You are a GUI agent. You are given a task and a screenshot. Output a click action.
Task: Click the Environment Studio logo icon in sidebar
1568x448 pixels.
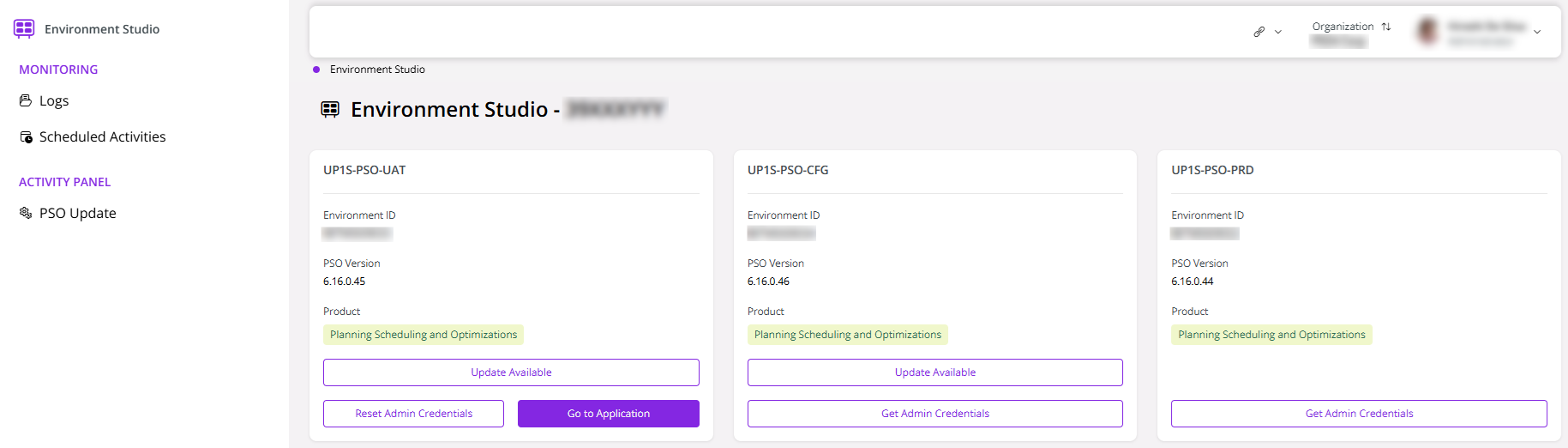24,28
